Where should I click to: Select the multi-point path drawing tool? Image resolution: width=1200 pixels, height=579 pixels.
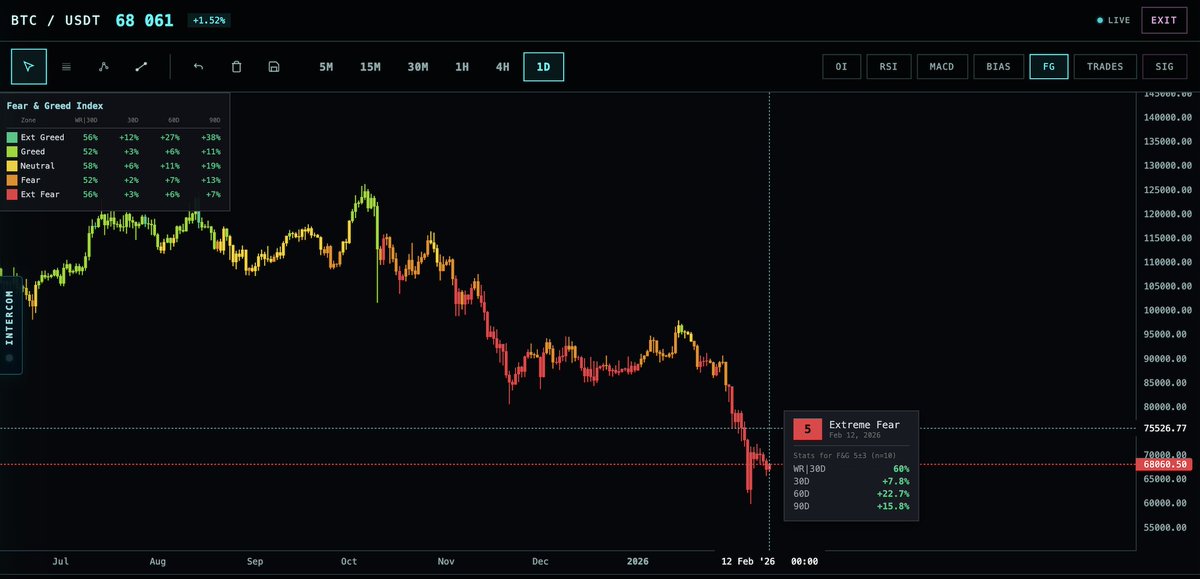[103, 67]
